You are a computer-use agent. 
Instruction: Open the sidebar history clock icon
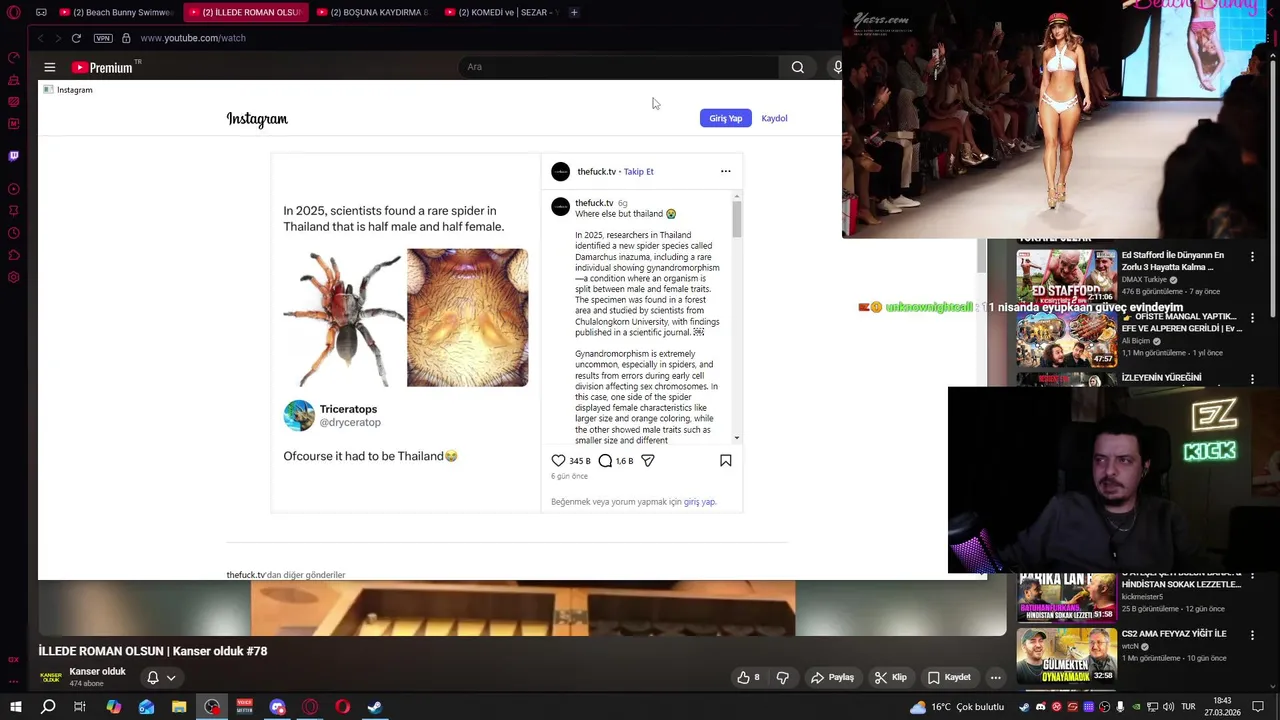pyautogui.click(x=14, y=233)
